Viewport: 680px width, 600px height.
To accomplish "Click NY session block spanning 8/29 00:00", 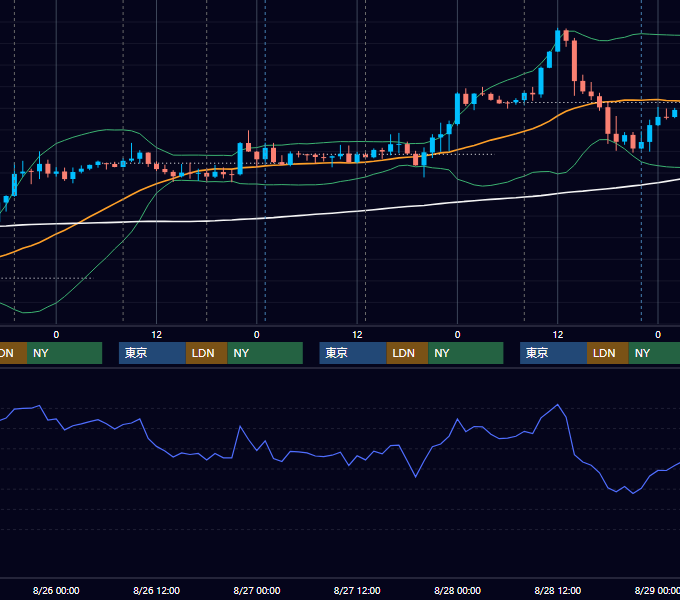I will (654, 353).
